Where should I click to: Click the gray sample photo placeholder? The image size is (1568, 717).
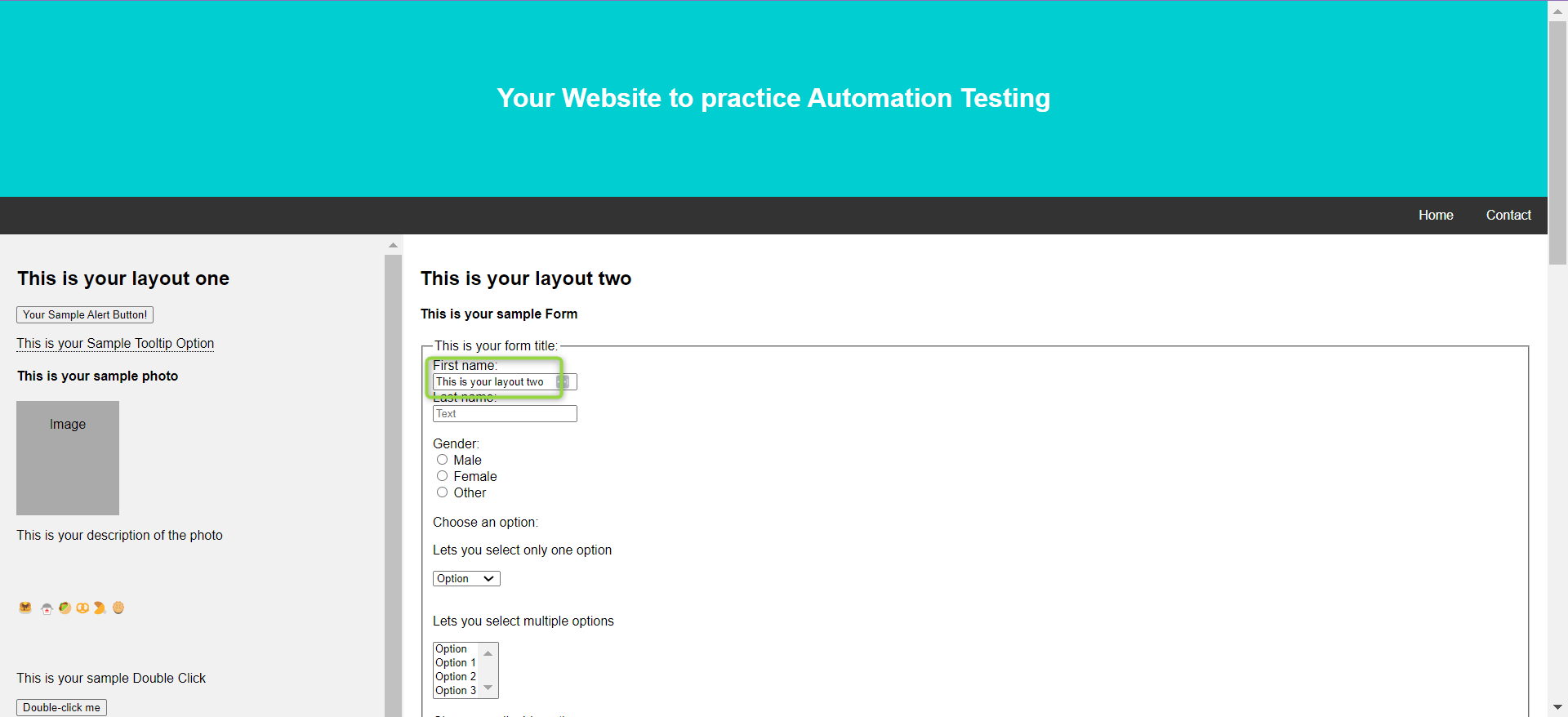pyautogui.click(x=68, y=457)
